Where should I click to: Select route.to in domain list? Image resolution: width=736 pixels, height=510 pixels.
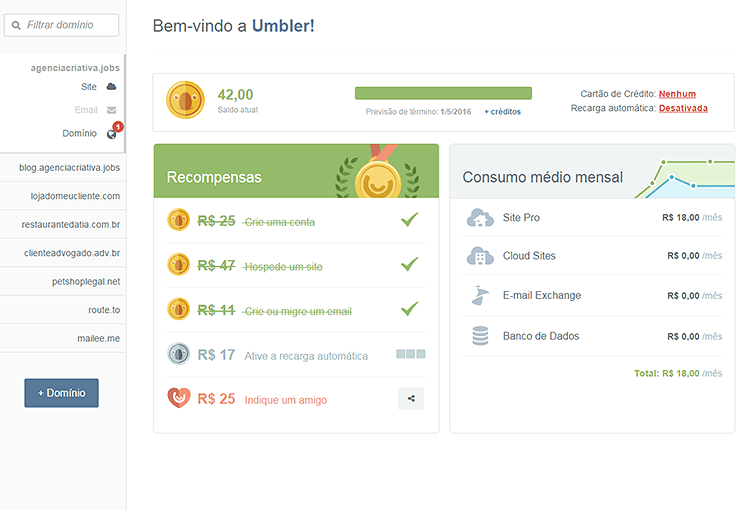pos(63,310)
